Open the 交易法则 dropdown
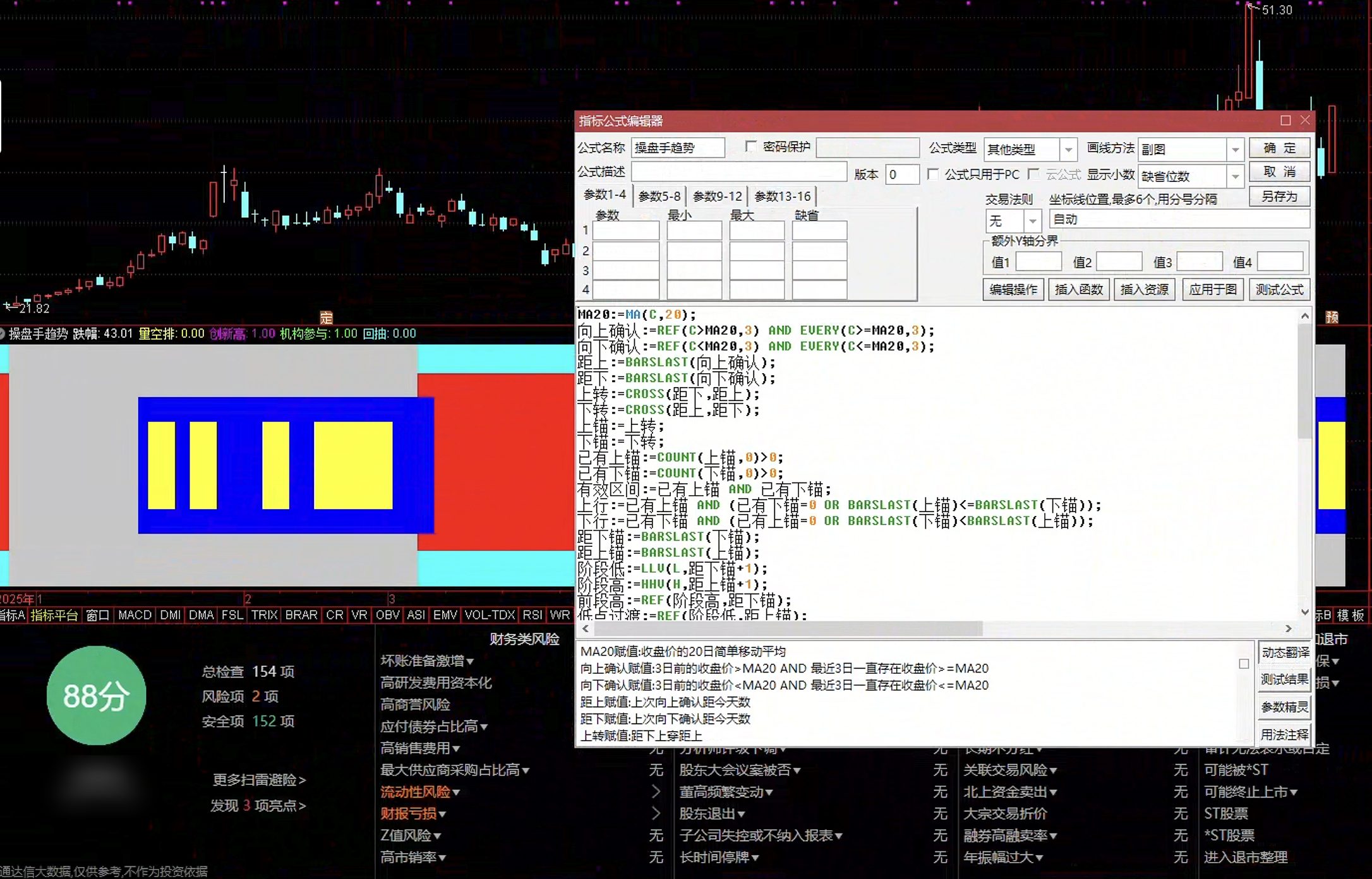This screenshot has width=1372, height=879. [x=1032, y=221]
